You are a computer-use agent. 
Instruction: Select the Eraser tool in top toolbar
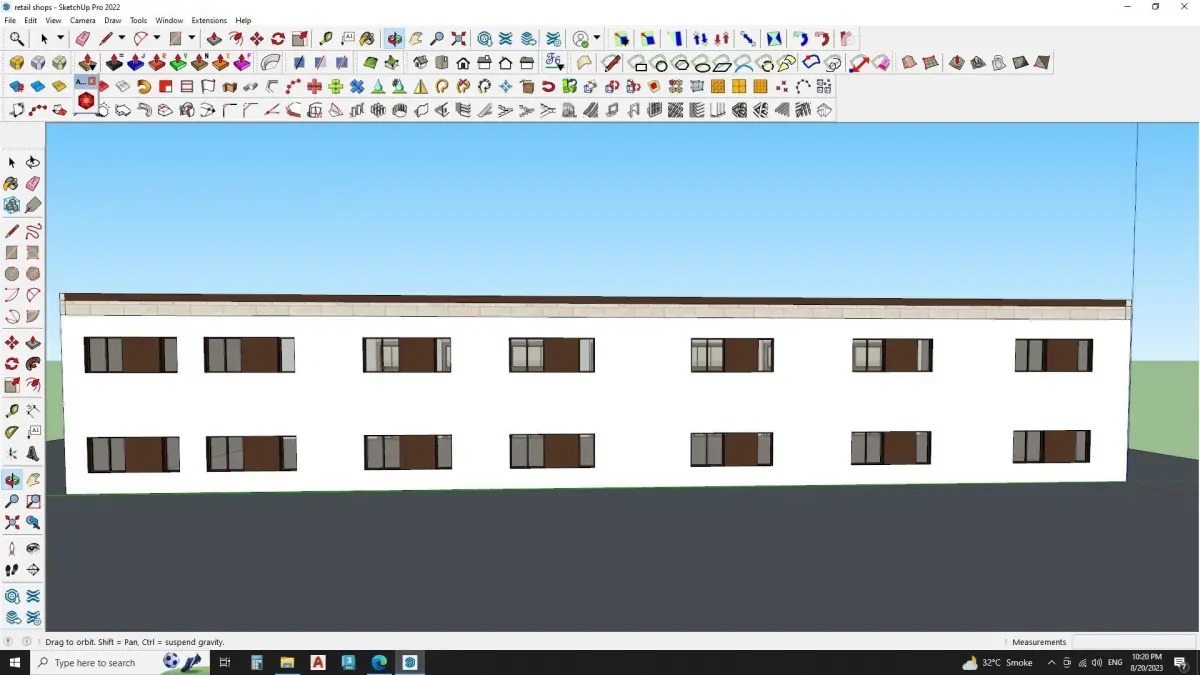pos(83,38)
